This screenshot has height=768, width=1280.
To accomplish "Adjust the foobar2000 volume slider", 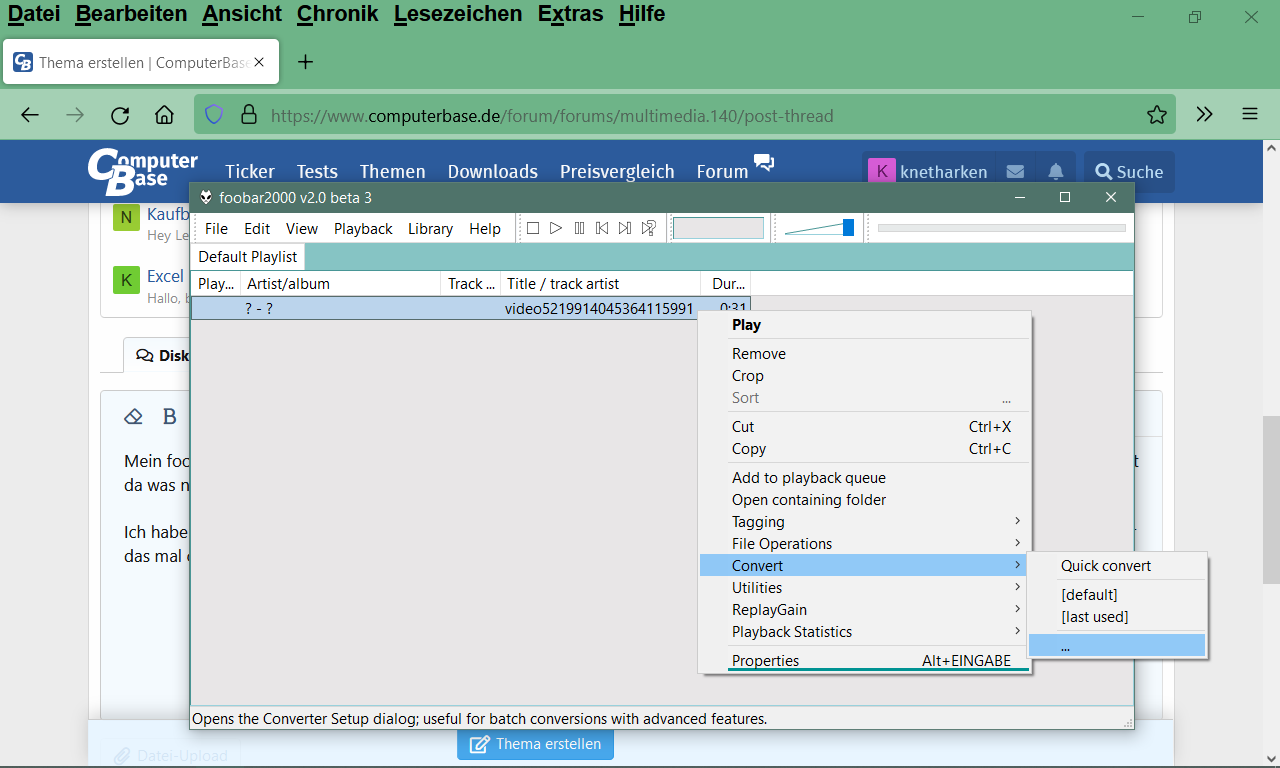I will pos(820,228).
